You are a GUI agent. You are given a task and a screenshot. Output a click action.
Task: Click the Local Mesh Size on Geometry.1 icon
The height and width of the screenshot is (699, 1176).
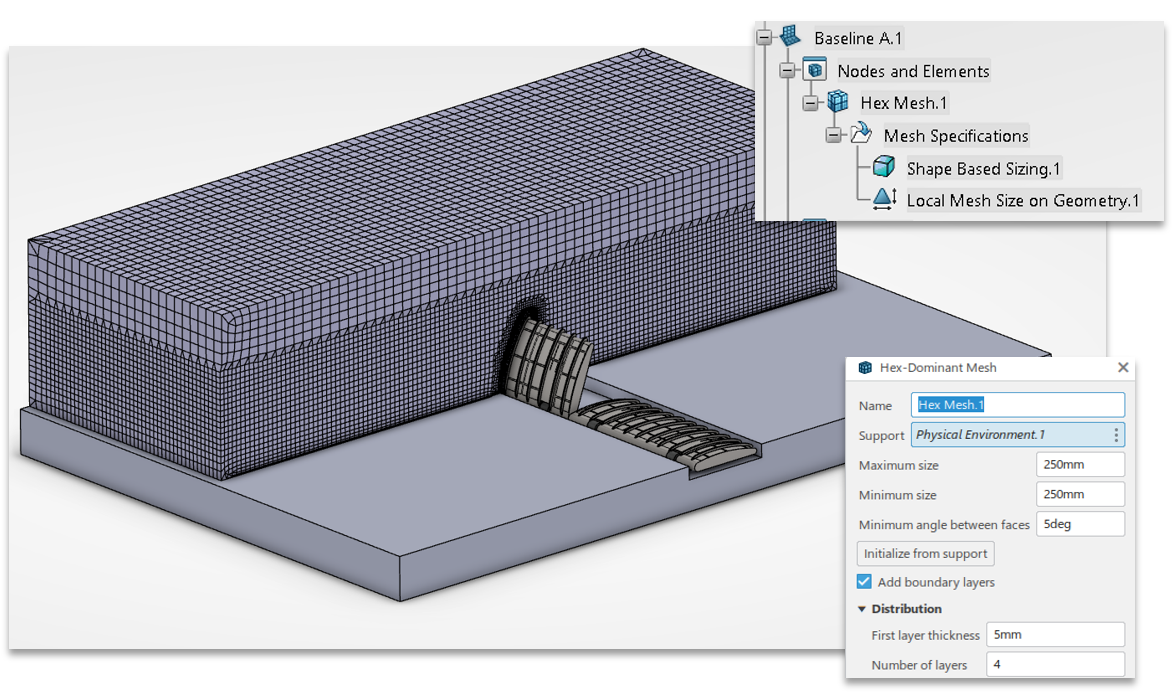882,198
